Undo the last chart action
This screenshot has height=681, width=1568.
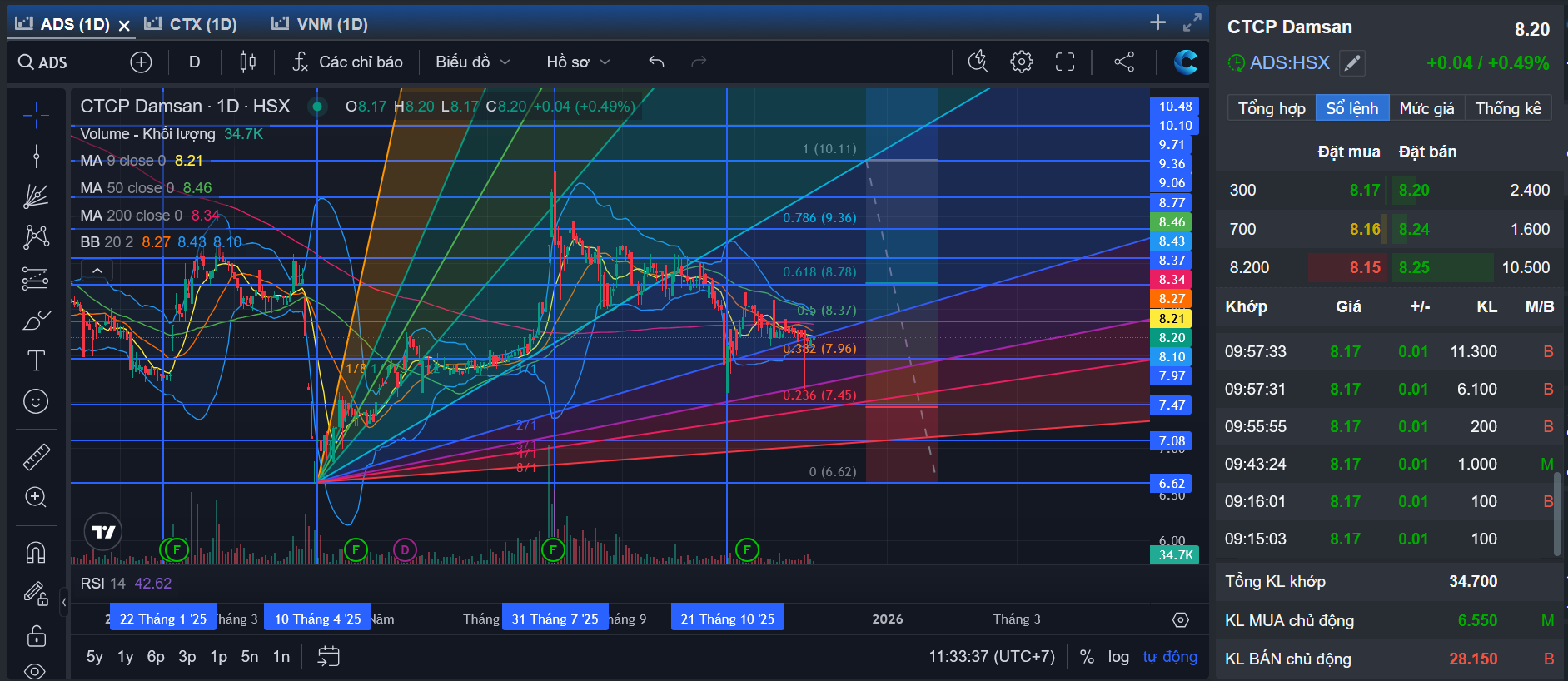[x=656, y=62]
